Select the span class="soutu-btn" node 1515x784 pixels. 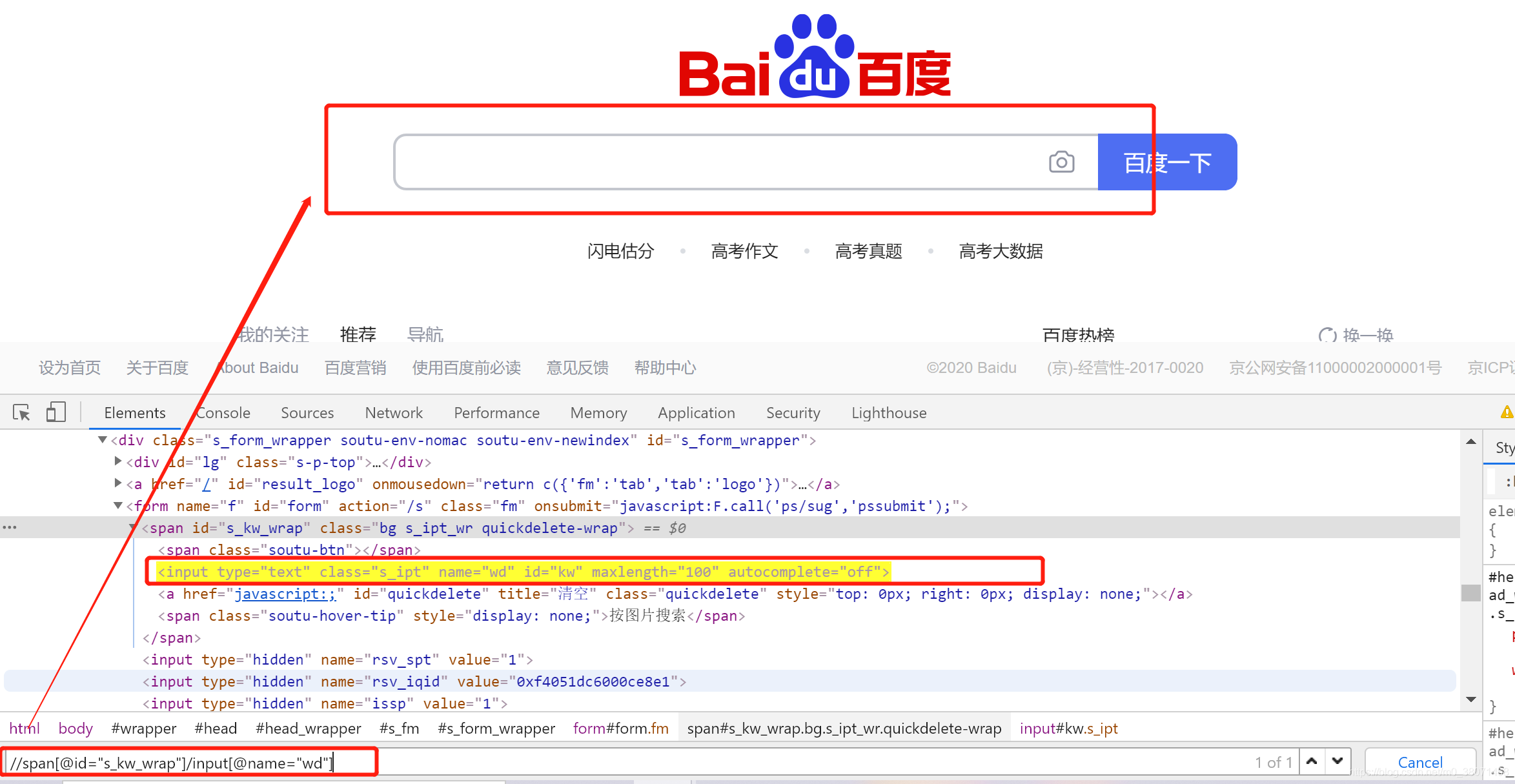coord(289,550)
